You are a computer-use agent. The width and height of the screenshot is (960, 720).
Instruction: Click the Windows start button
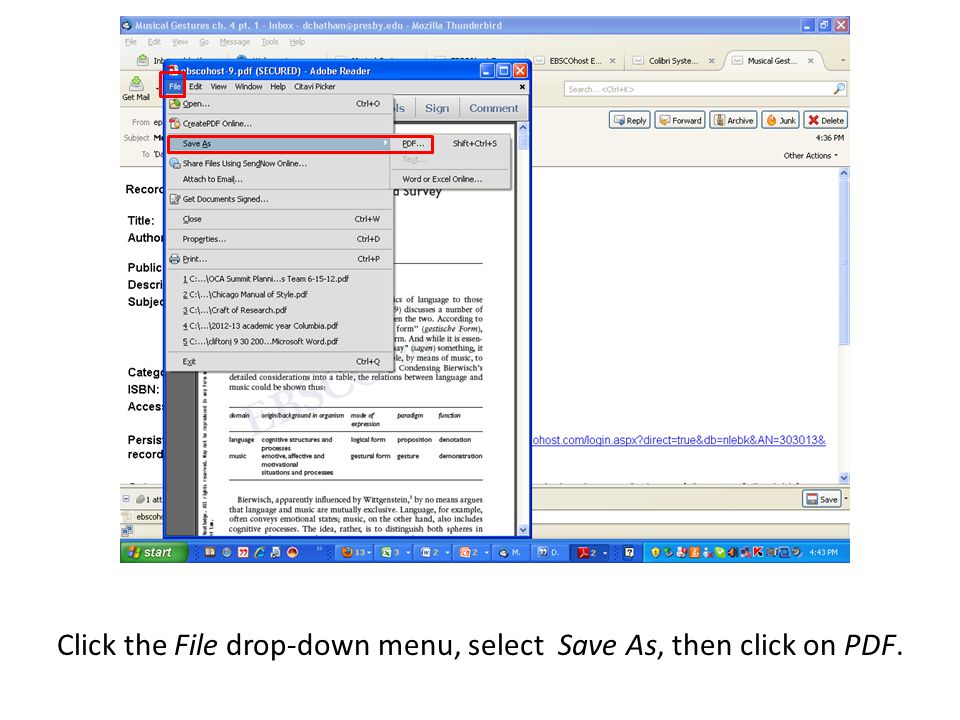154,552
